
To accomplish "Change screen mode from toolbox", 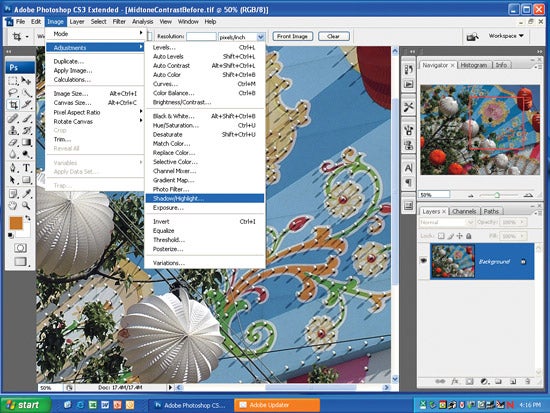I will click(x=21, y=261).
